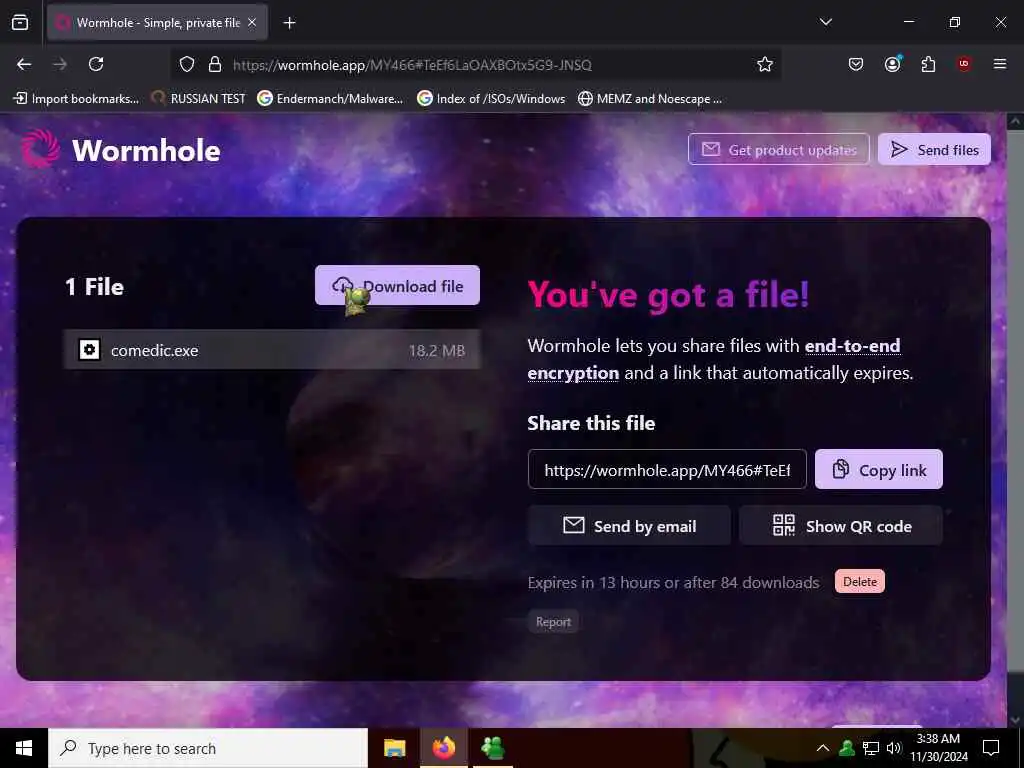Open the Firefox application menu
The image size is (1024, 768).
(1000, 64)
